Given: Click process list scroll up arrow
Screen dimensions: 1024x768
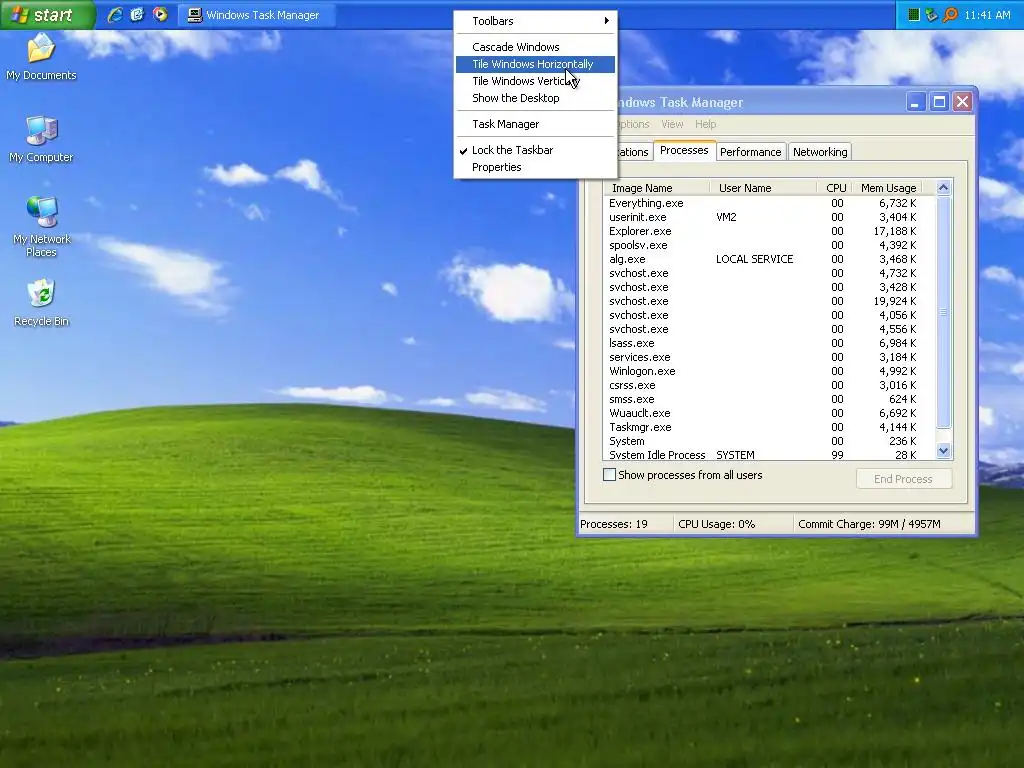Looking at the screenshot, I should click(x=943, y=187).
